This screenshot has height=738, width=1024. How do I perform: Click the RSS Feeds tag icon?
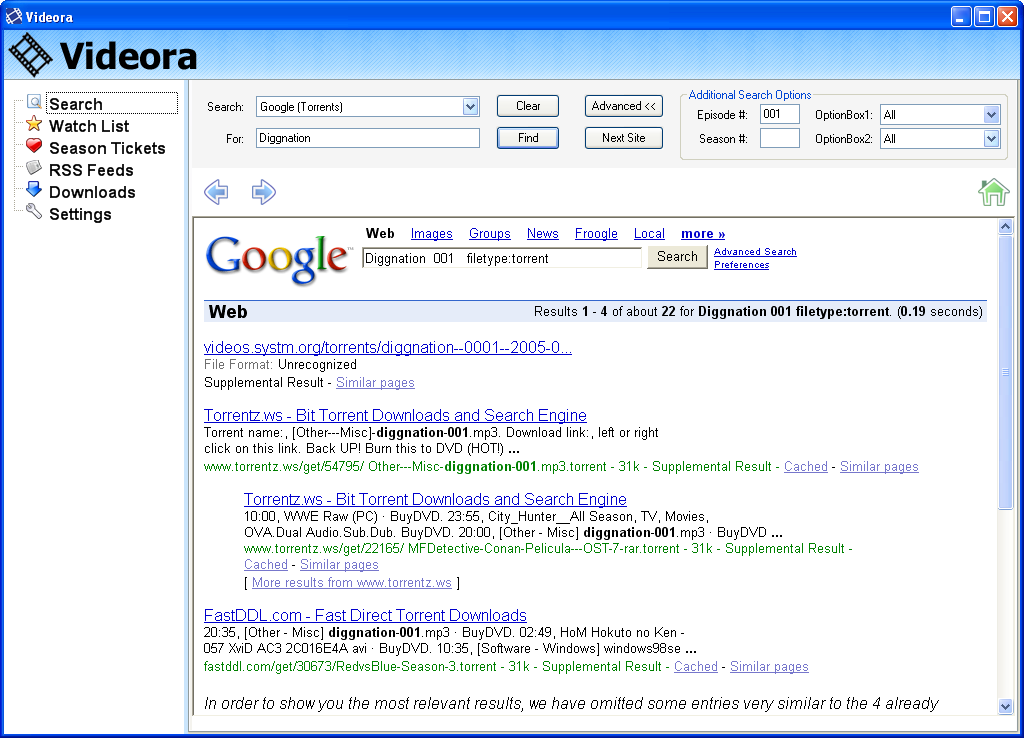pos(34,168)
